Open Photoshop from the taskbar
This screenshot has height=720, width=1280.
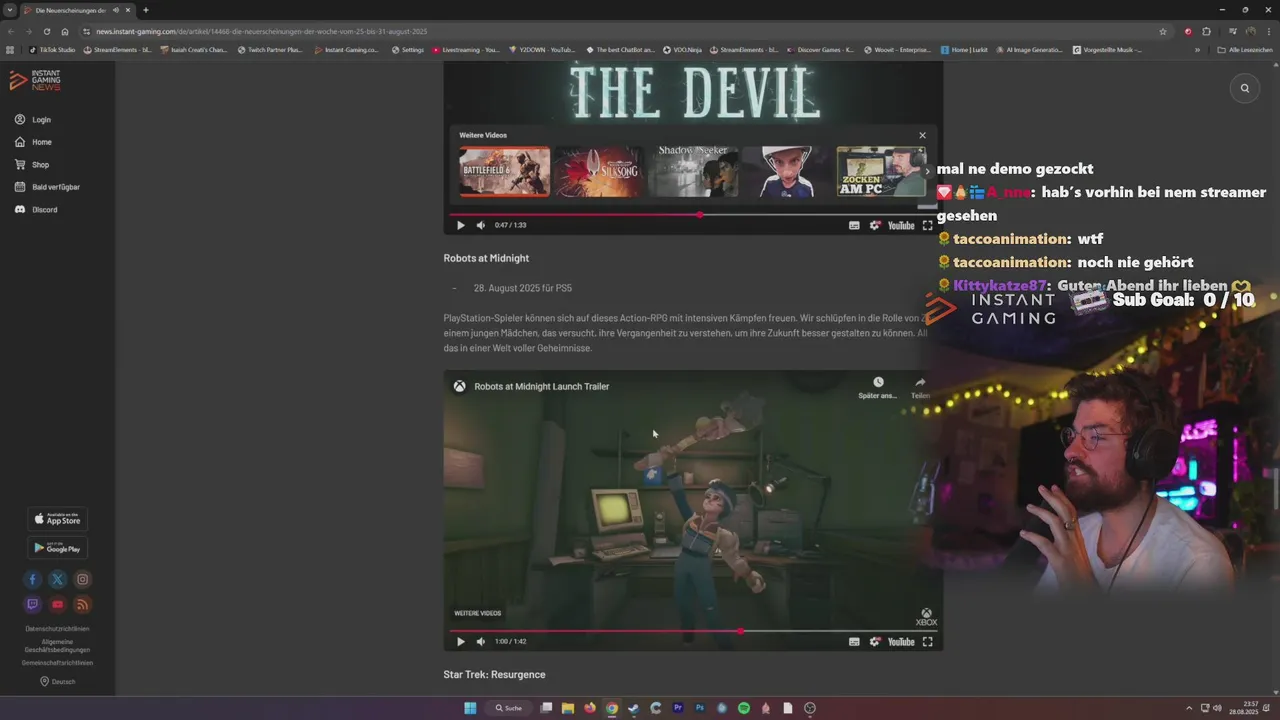[700, 708]
